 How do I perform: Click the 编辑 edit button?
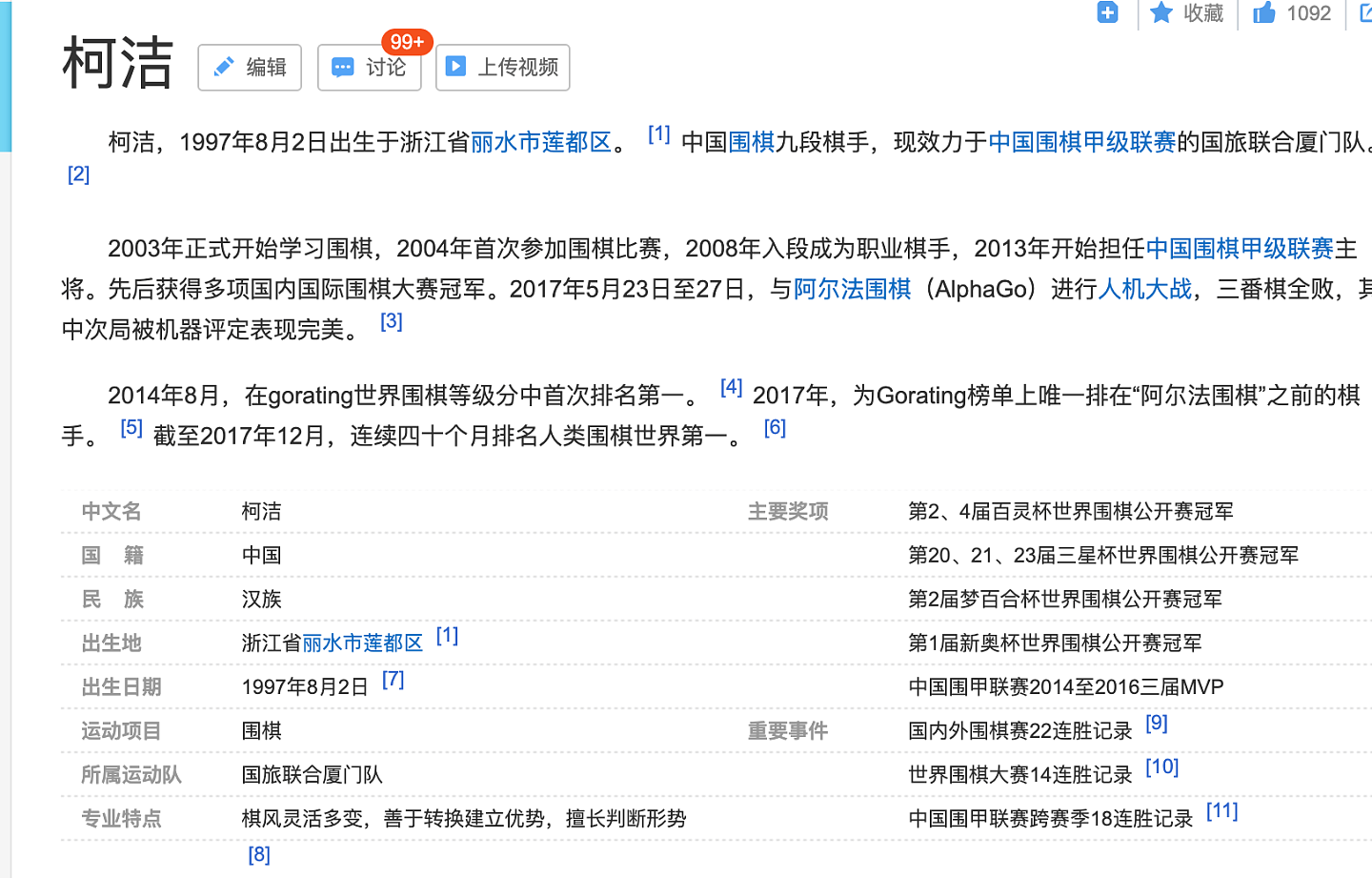[250, 68]
